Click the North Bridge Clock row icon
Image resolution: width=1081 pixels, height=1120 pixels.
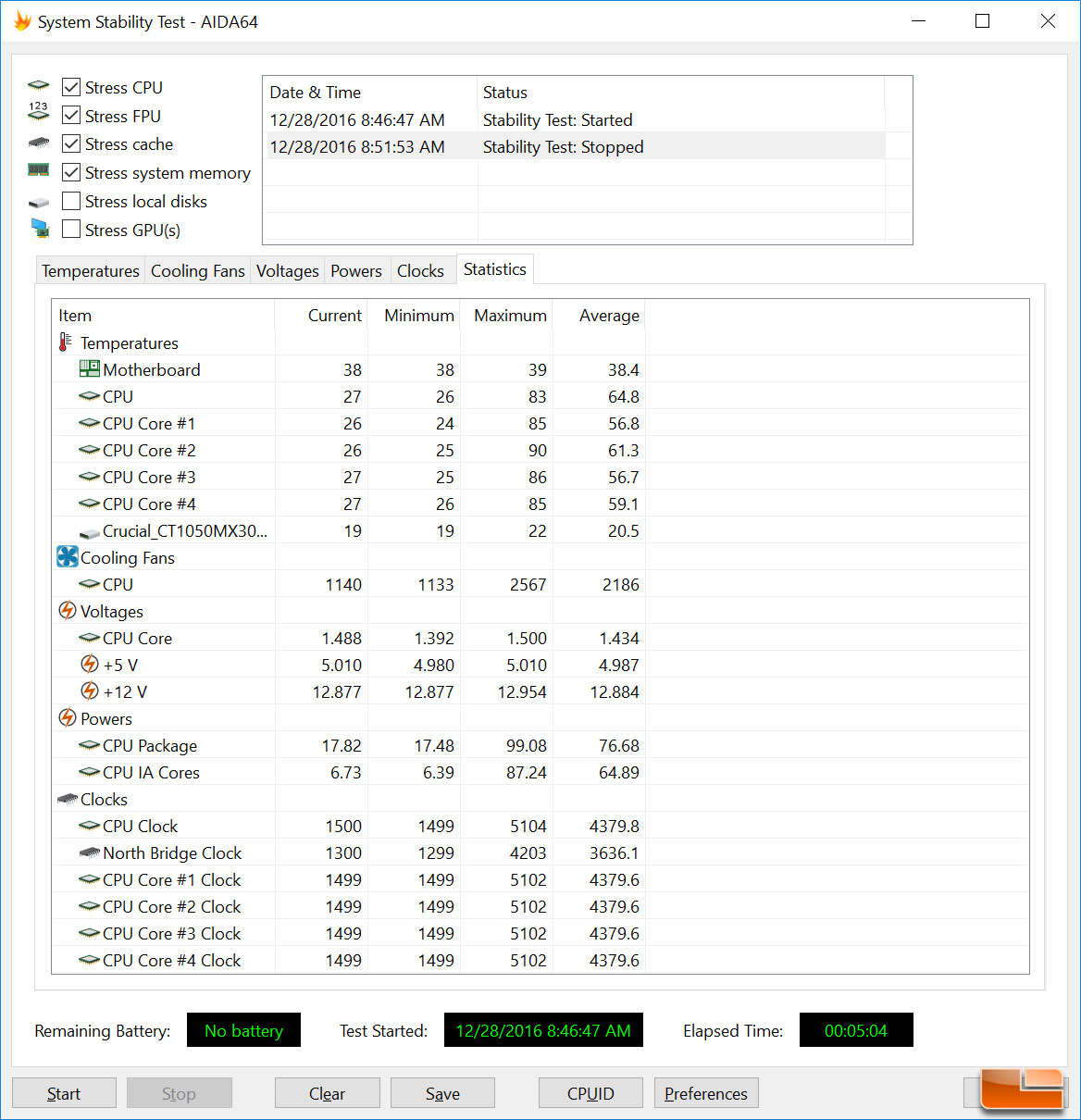[x=89, y=852]
